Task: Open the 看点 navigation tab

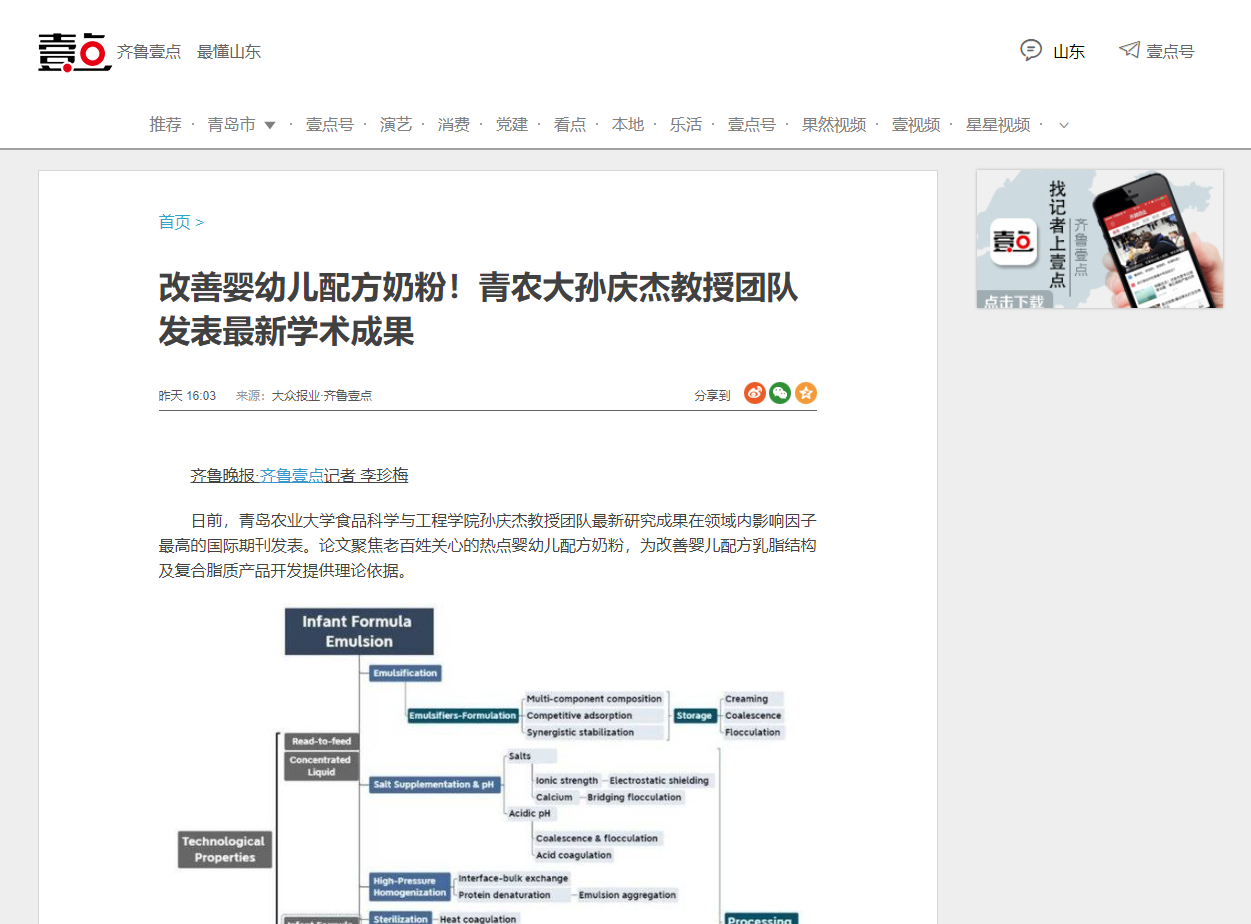Action: coord(570,125)
